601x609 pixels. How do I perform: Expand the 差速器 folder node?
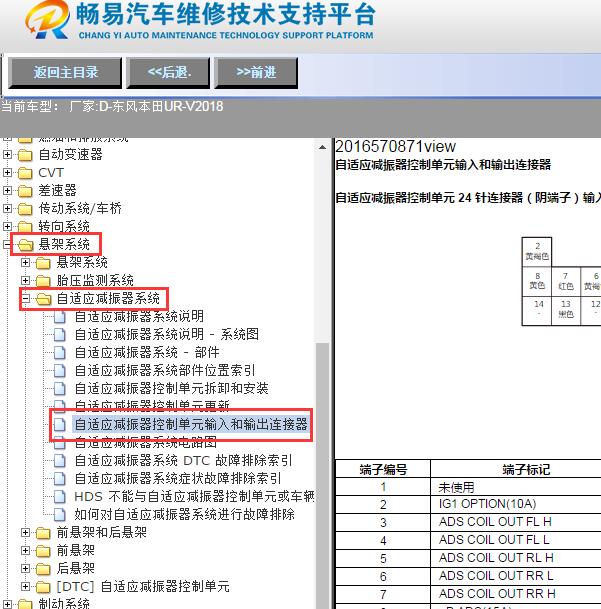[7, 190]
